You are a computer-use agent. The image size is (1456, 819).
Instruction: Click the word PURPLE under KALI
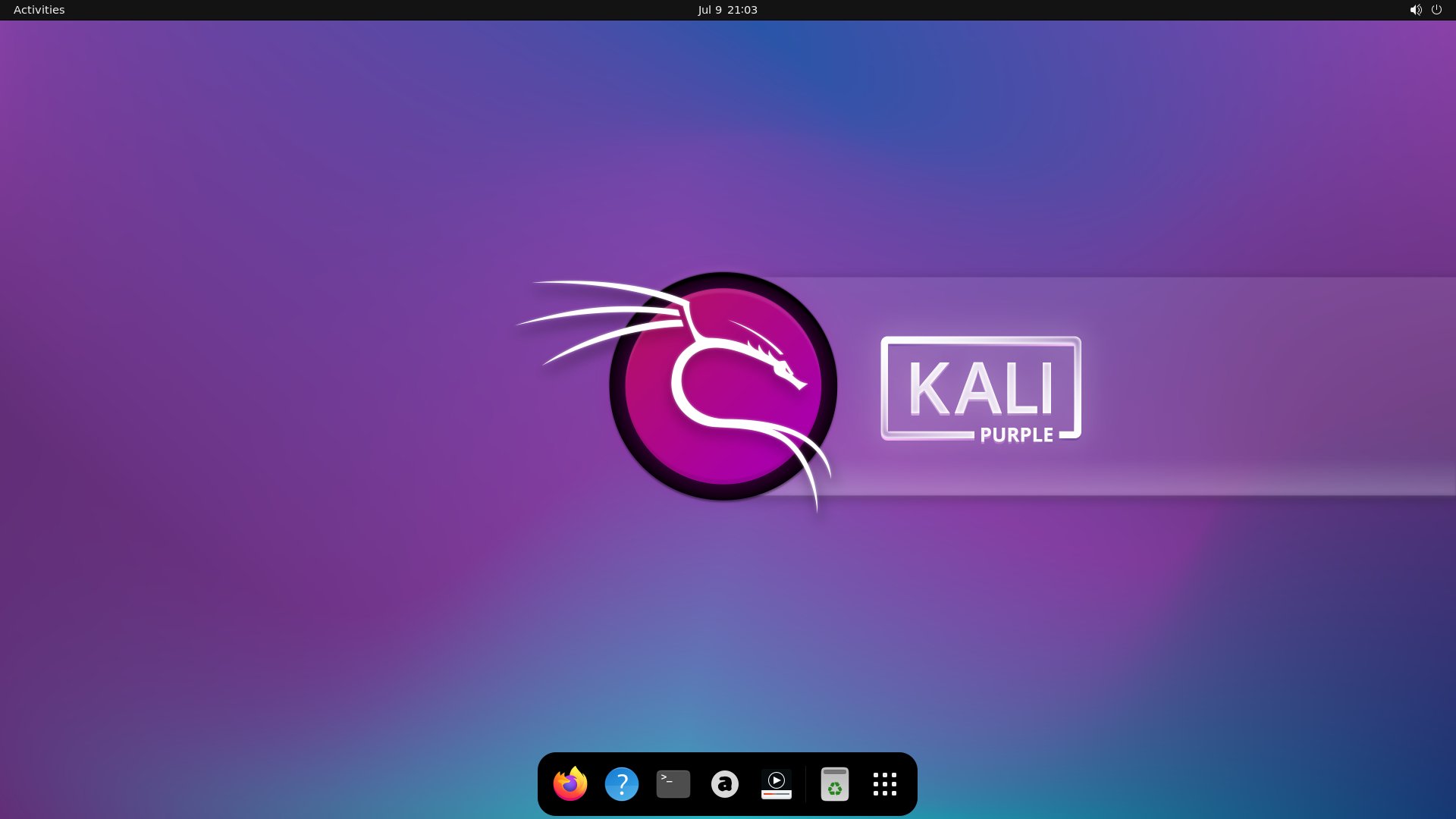point(1016,435)
